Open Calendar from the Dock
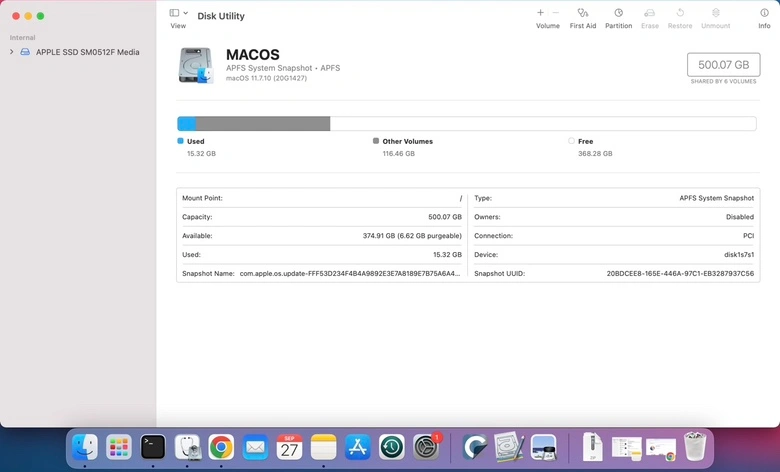 289,447
